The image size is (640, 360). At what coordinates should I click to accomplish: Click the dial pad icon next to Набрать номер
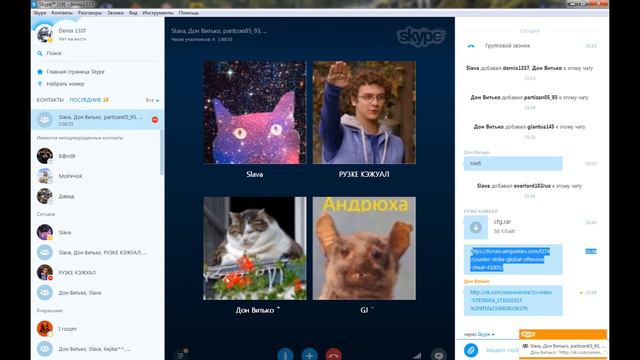[x=40, y=84]
